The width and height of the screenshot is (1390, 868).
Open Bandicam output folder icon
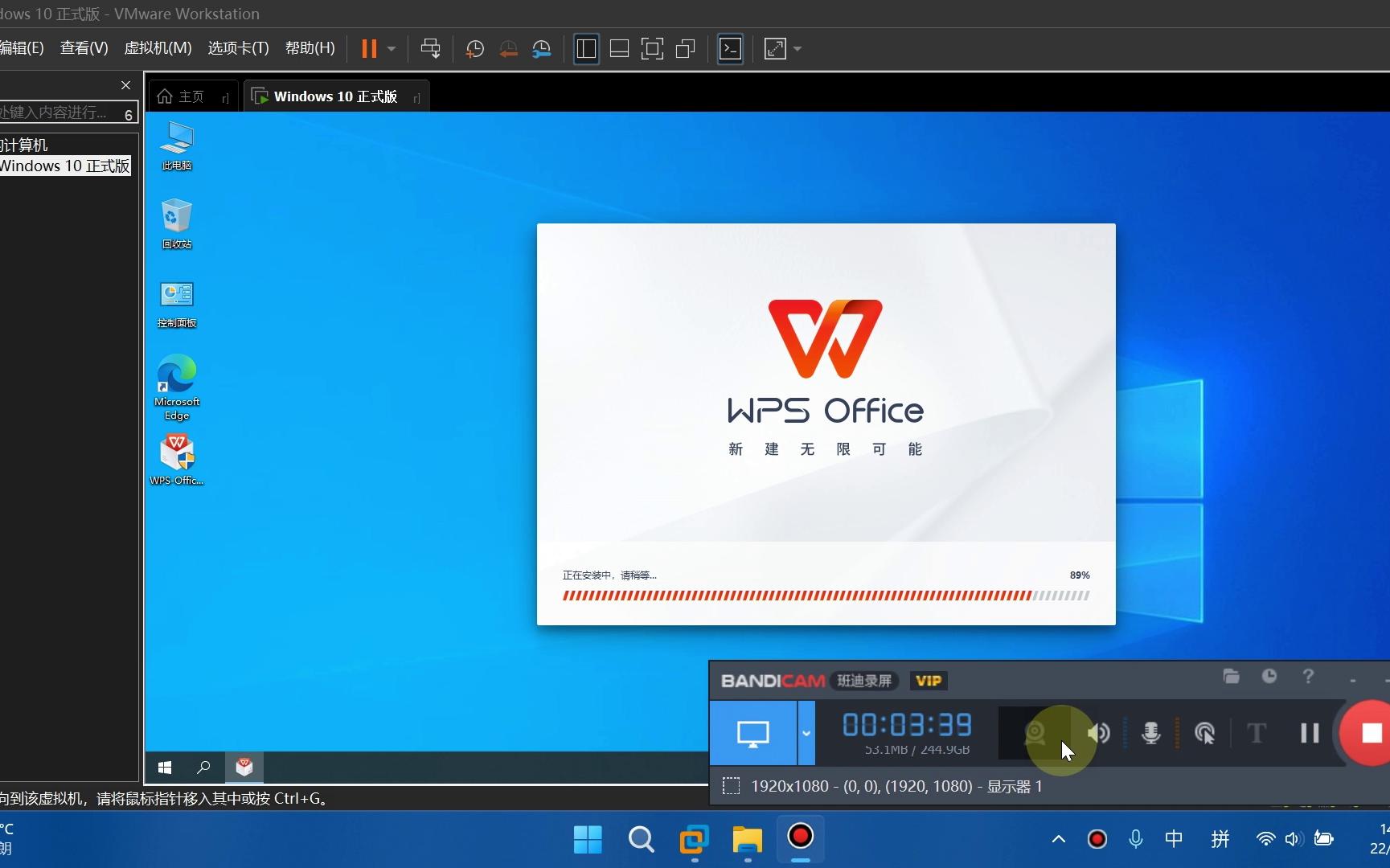tap(1231, 677)
